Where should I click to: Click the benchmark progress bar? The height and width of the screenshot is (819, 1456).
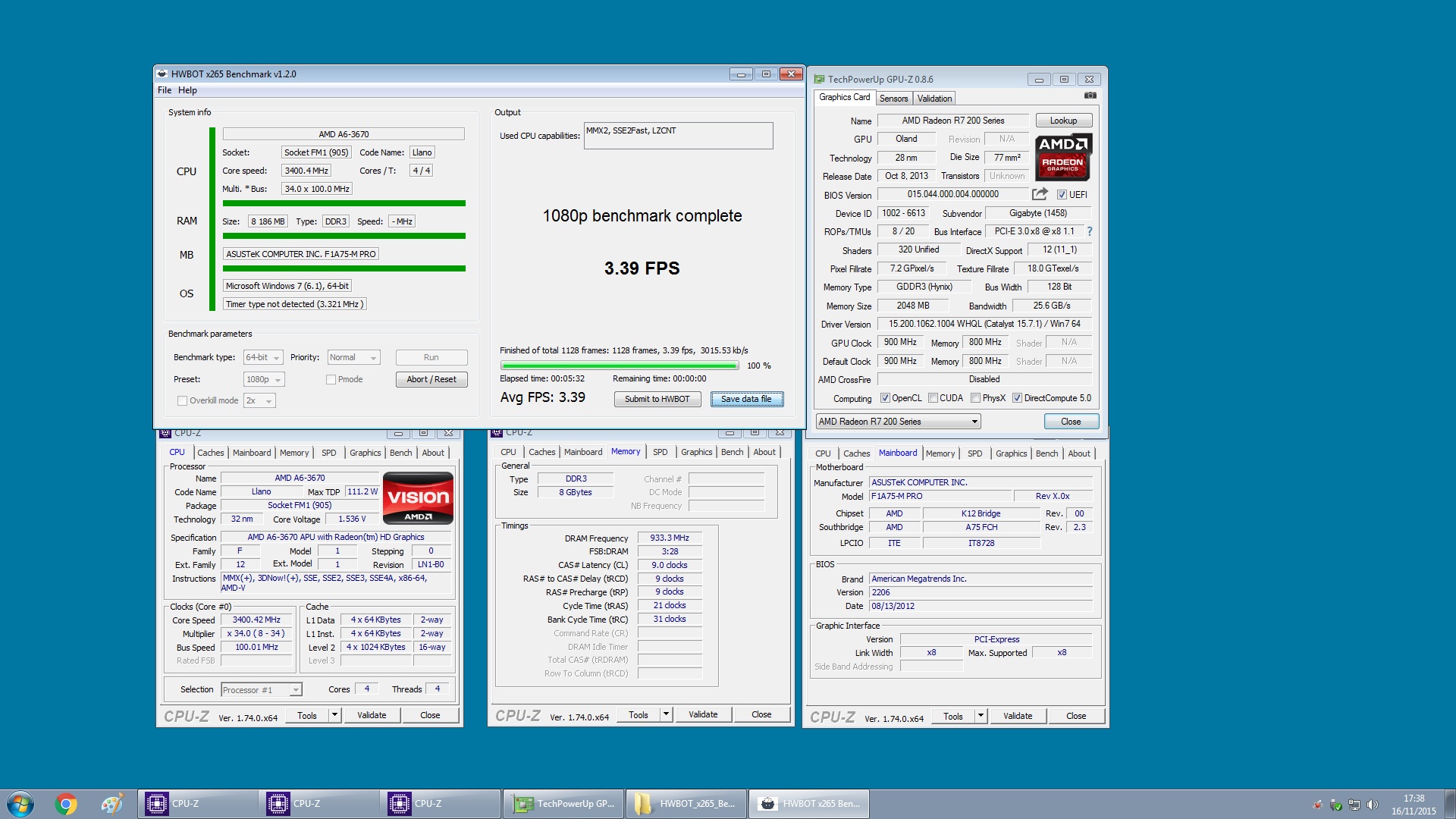620,366
